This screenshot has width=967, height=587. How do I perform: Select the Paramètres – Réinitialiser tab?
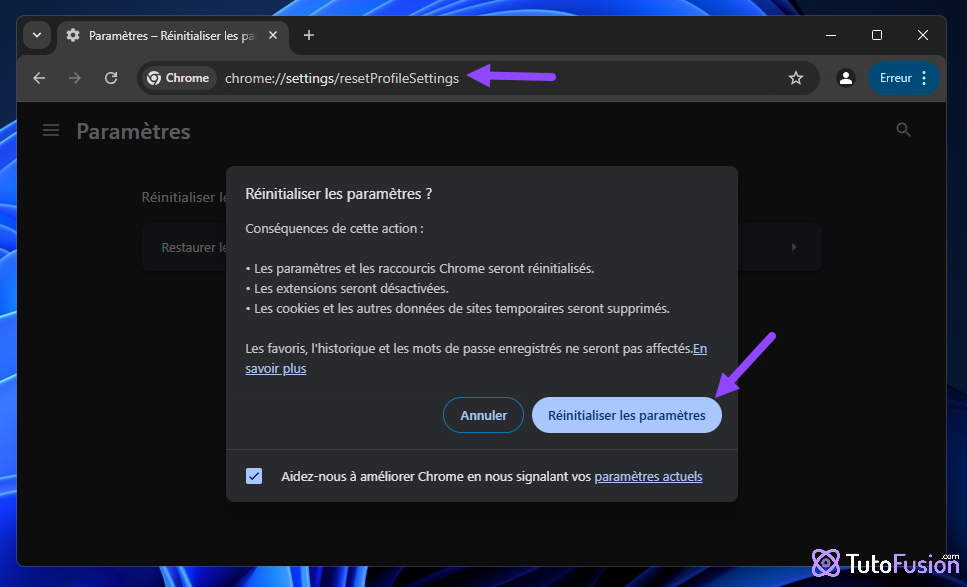171,36
